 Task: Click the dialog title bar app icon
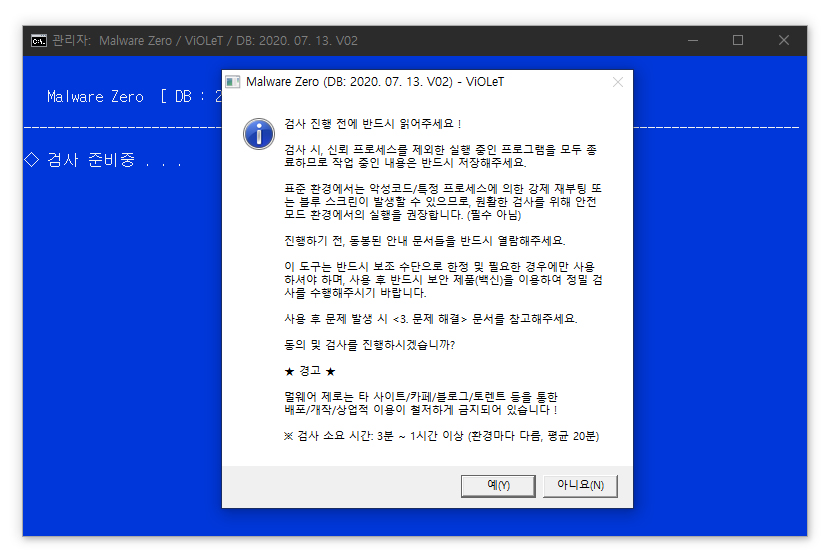coord(233,82)
